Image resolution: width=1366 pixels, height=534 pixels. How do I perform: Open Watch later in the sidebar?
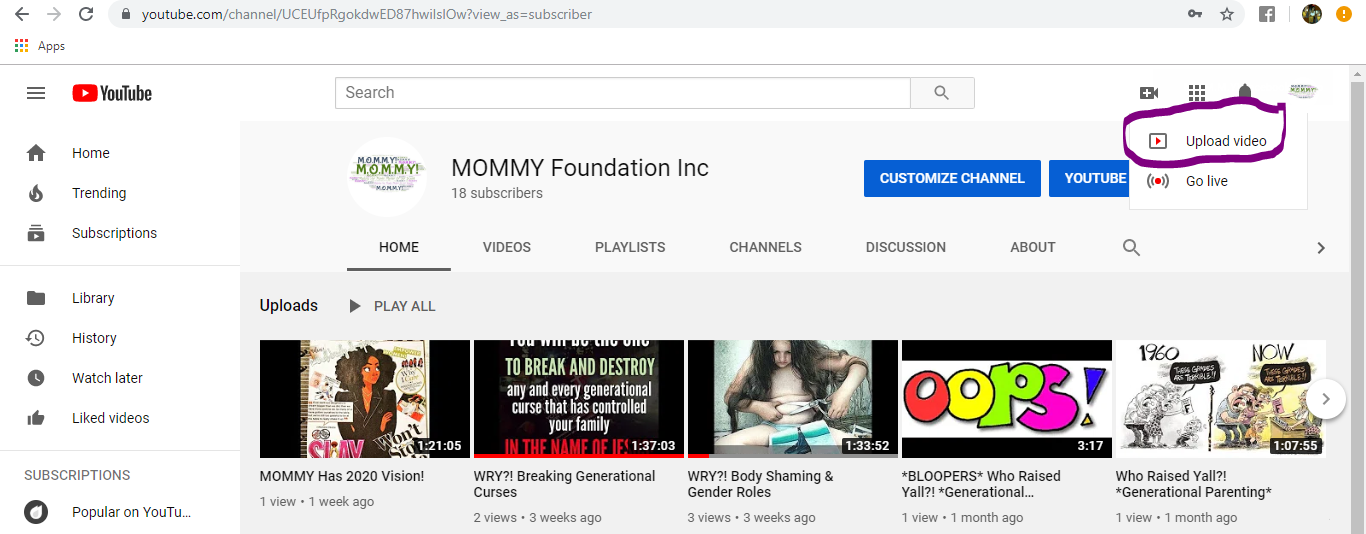[x=120, y=378]
